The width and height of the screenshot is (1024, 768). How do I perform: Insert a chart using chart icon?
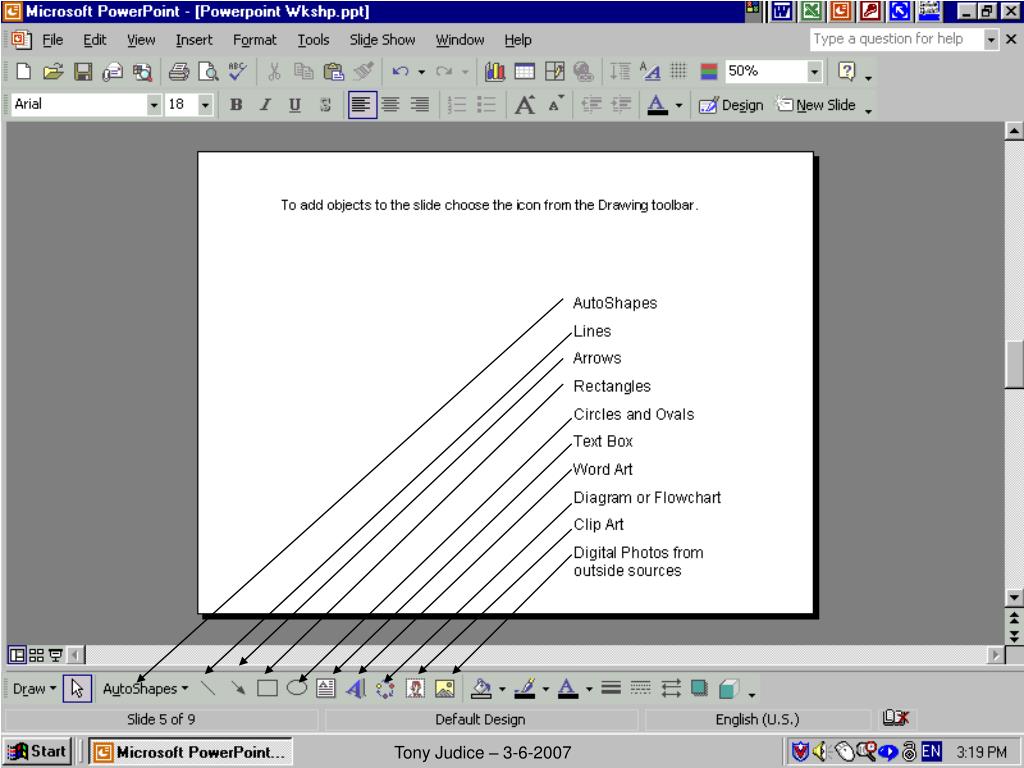[x=495, y=71]
